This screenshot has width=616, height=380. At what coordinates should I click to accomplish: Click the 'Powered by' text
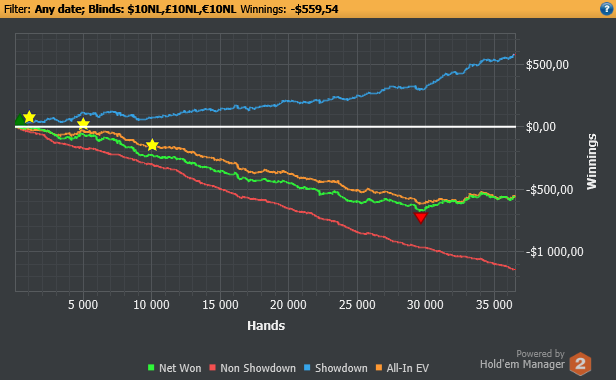540,354
